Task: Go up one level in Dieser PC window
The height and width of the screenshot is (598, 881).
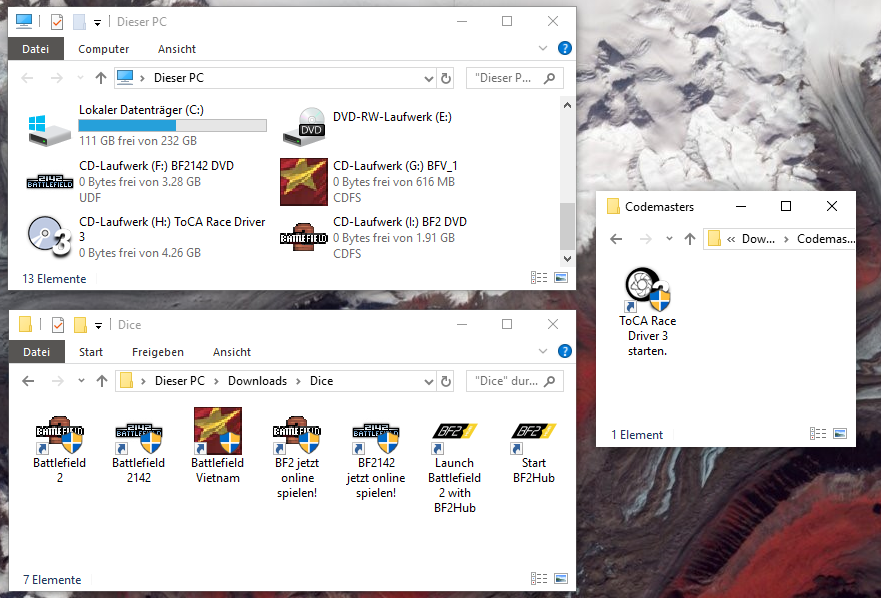Action: (101, 78)
